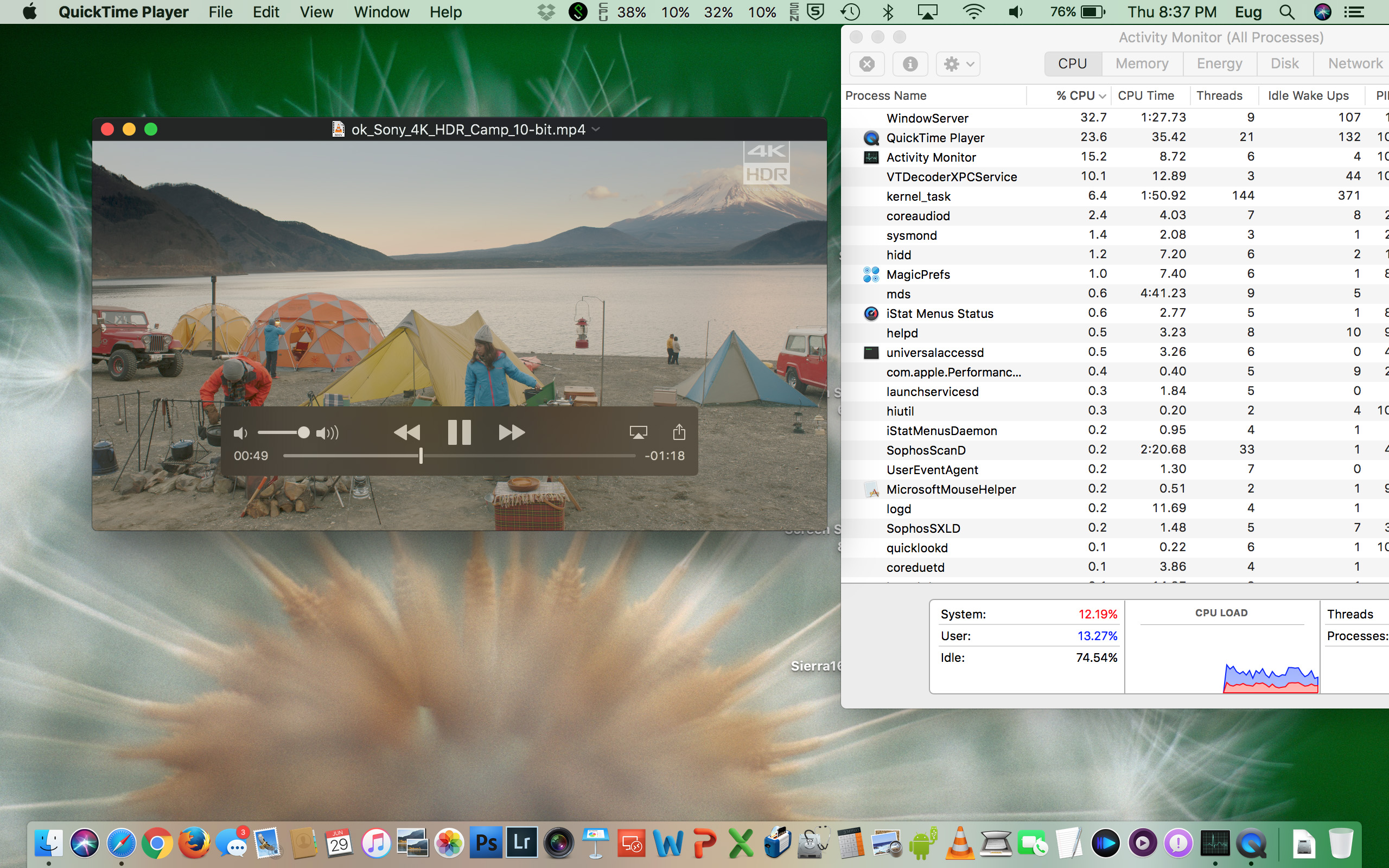Set max volume with loud speaker icon
The height and width of the screenshot is (868, 1389).
(327, 433)
